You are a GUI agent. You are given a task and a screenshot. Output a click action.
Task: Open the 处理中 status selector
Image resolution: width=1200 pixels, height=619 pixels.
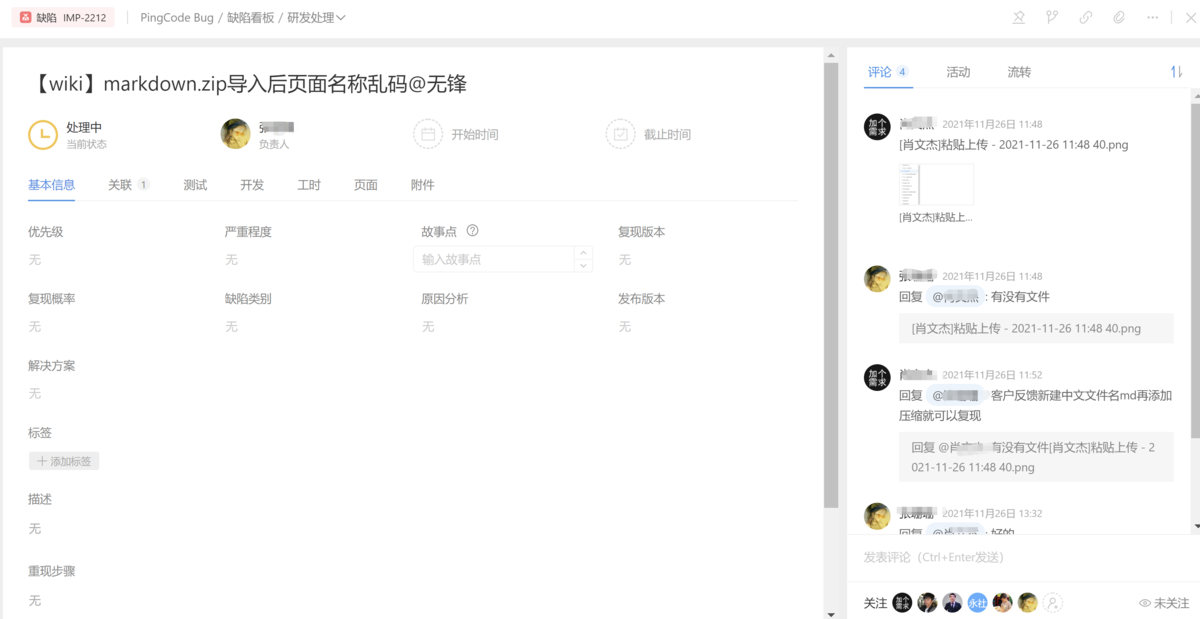(43, 134)
